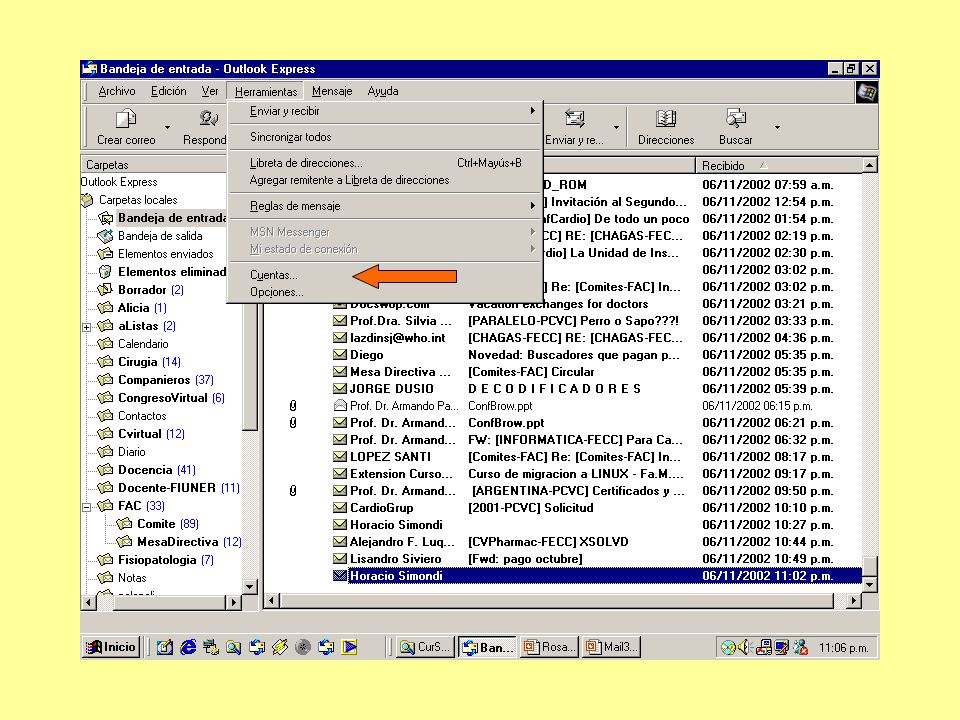
Task: Open the Mensaje menu
Action: point(332,91)
